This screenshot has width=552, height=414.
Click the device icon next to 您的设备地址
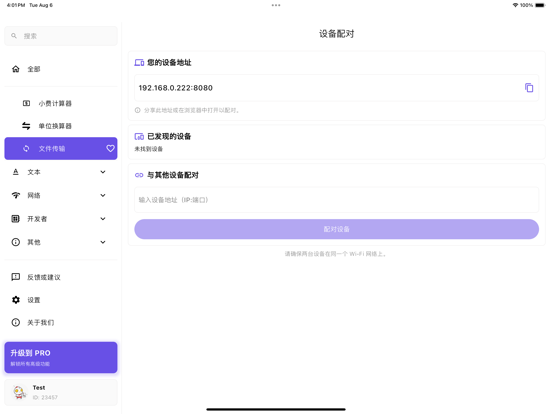[139, 63]
